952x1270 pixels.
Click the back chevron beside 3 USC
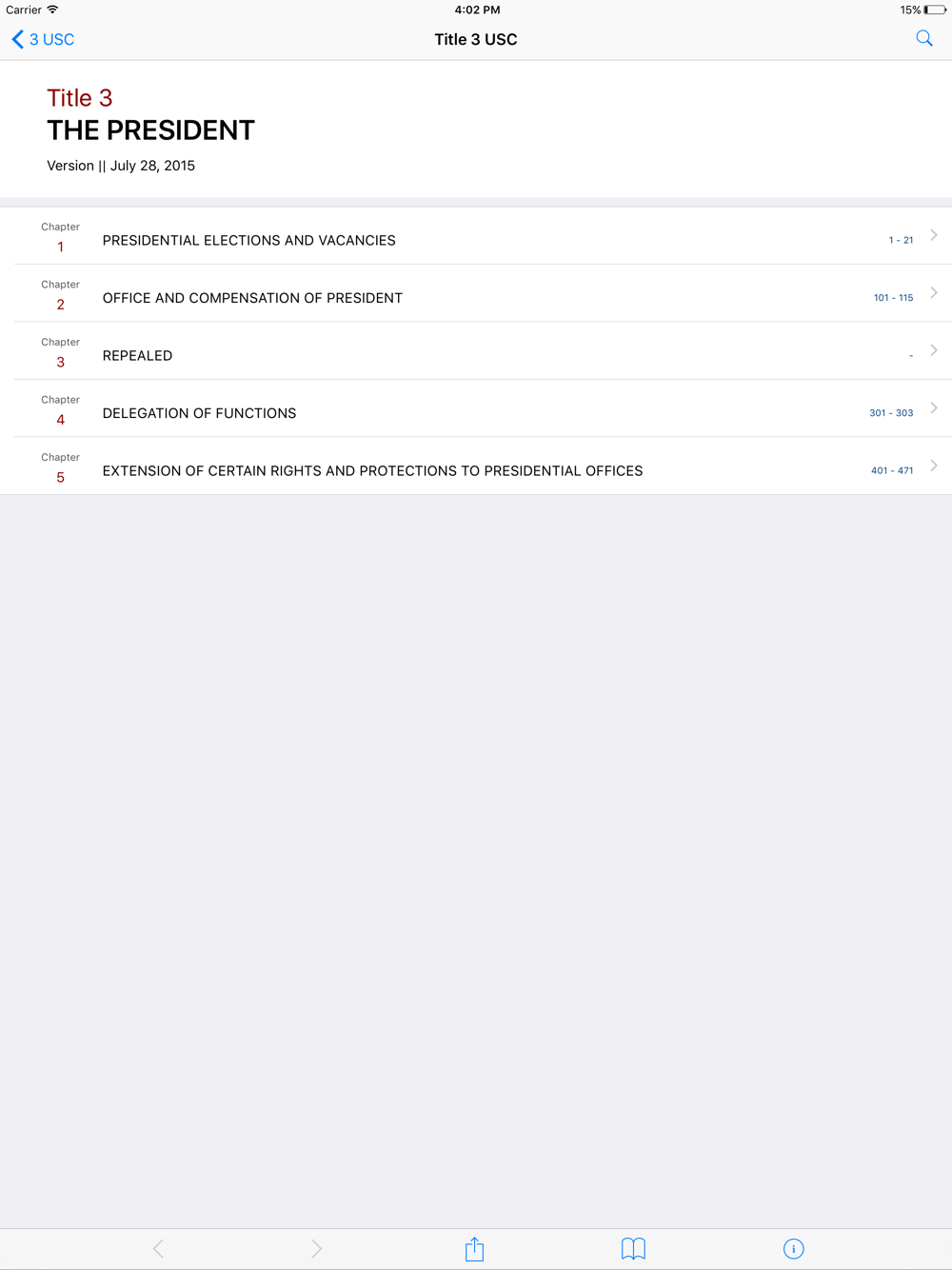pyautogui.click(x=17, y=39)
